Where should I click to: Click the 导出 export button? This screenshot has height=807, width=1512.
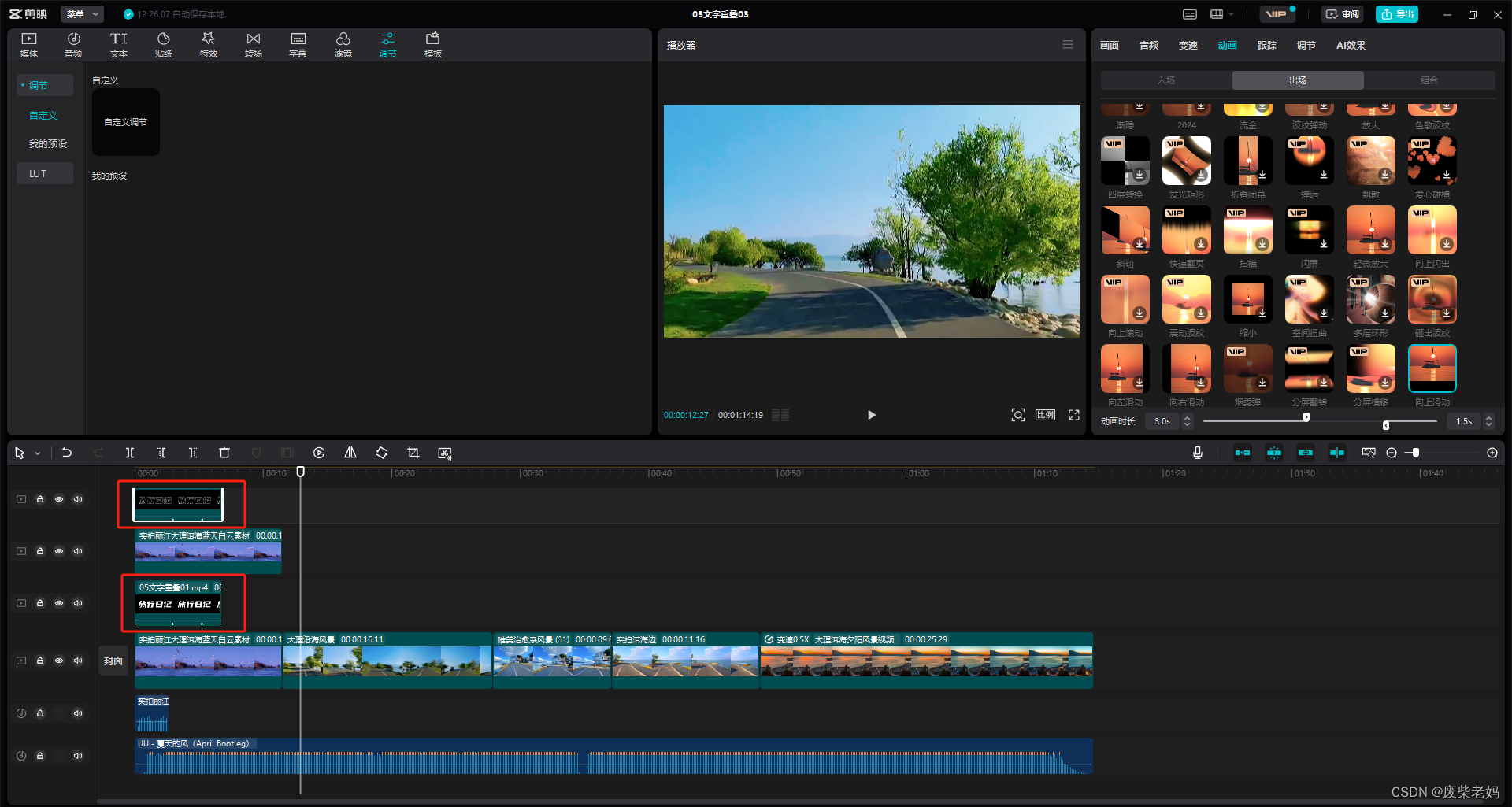1397,14
